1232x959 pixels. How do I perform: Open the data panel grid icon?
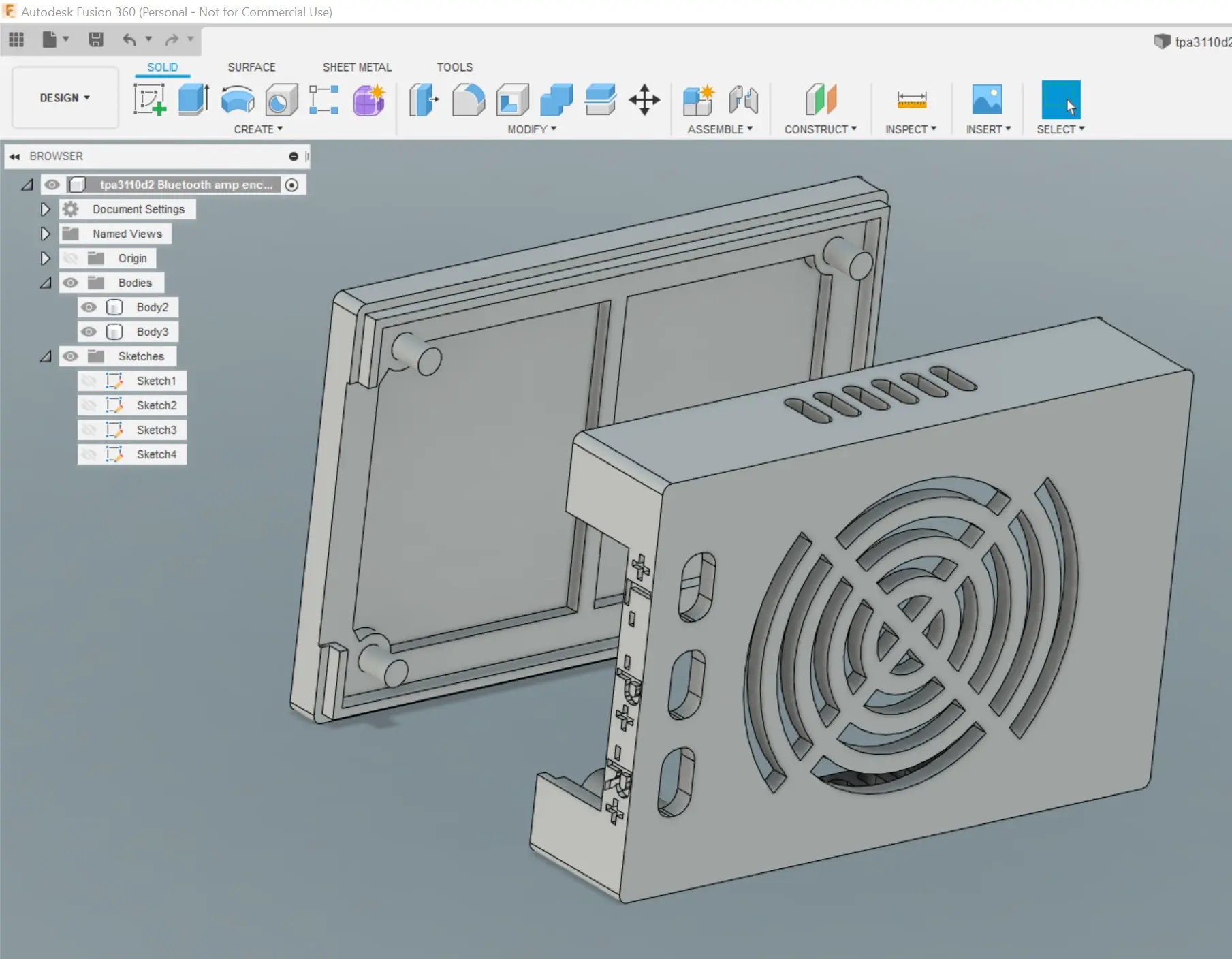coord(16,40)
